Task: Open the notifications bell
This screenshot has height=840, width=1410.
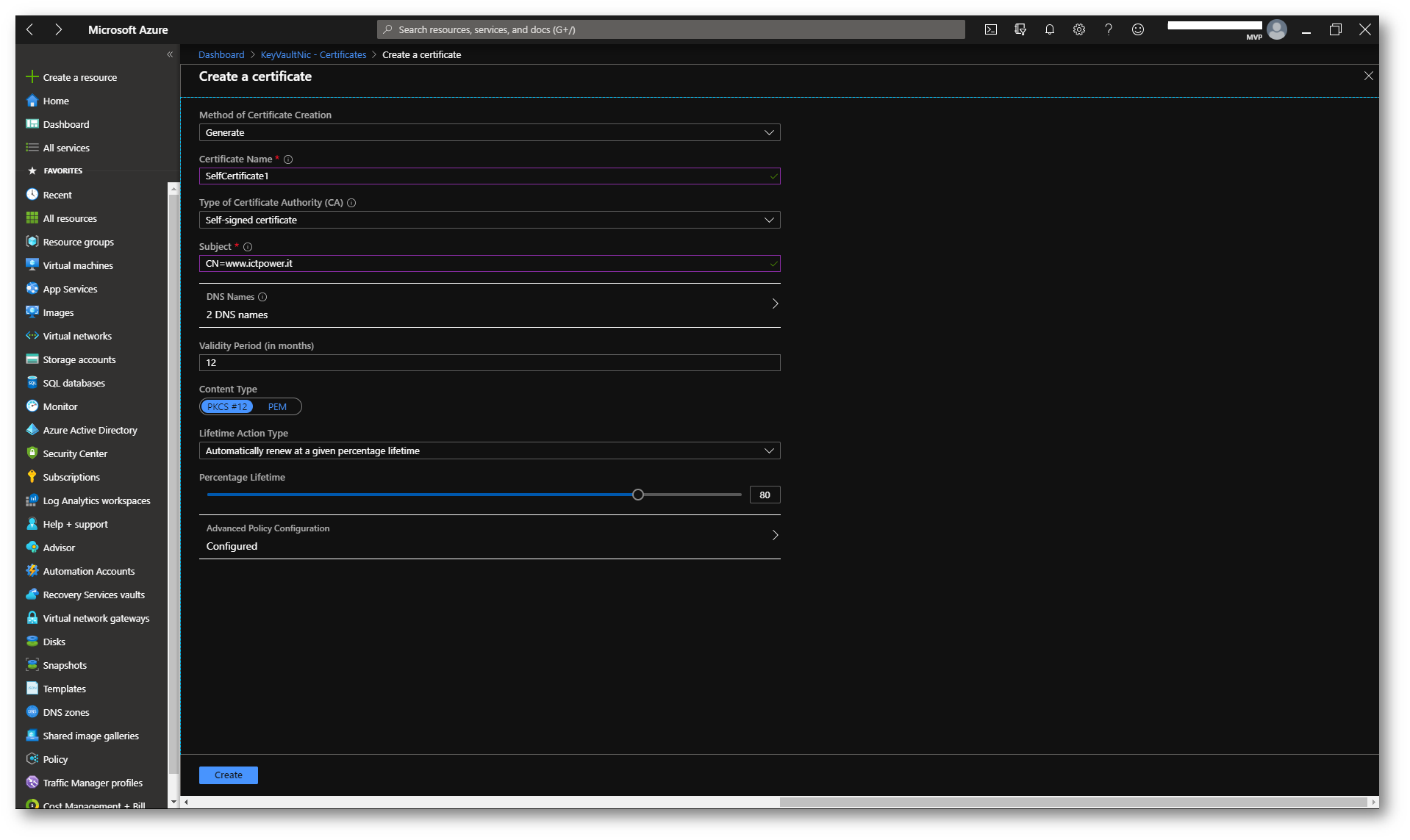Action: tap(1050, 29)
